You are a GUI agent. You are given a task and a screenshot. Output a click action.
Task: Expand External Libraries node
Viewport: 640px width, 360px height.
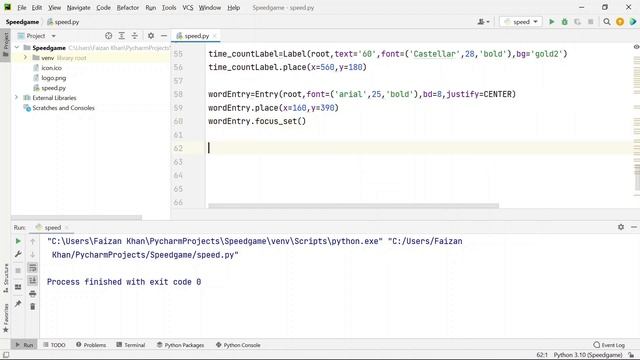(x=16, y=98)
